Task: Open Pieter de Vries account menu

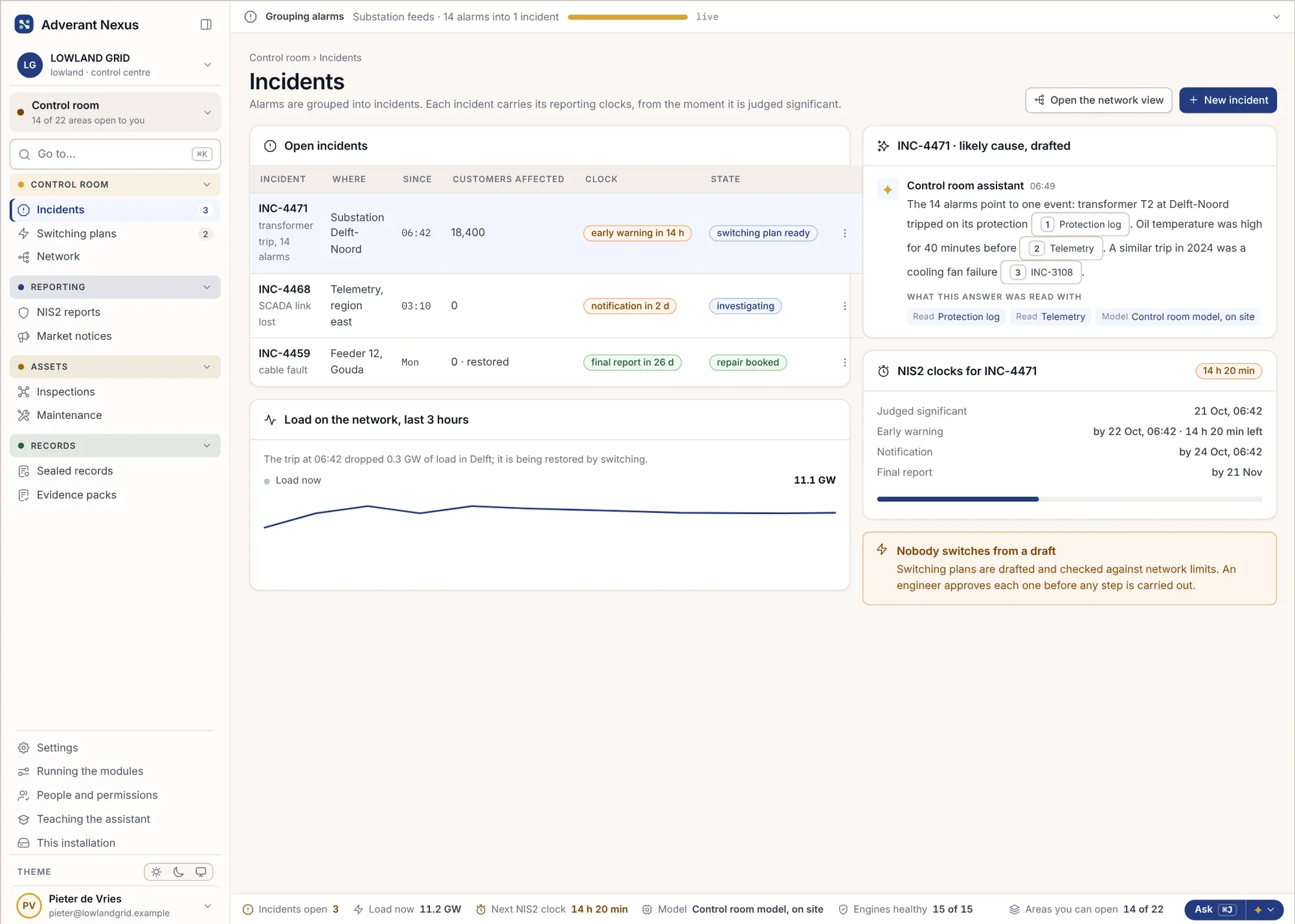Action: click(x=115, y=906)
